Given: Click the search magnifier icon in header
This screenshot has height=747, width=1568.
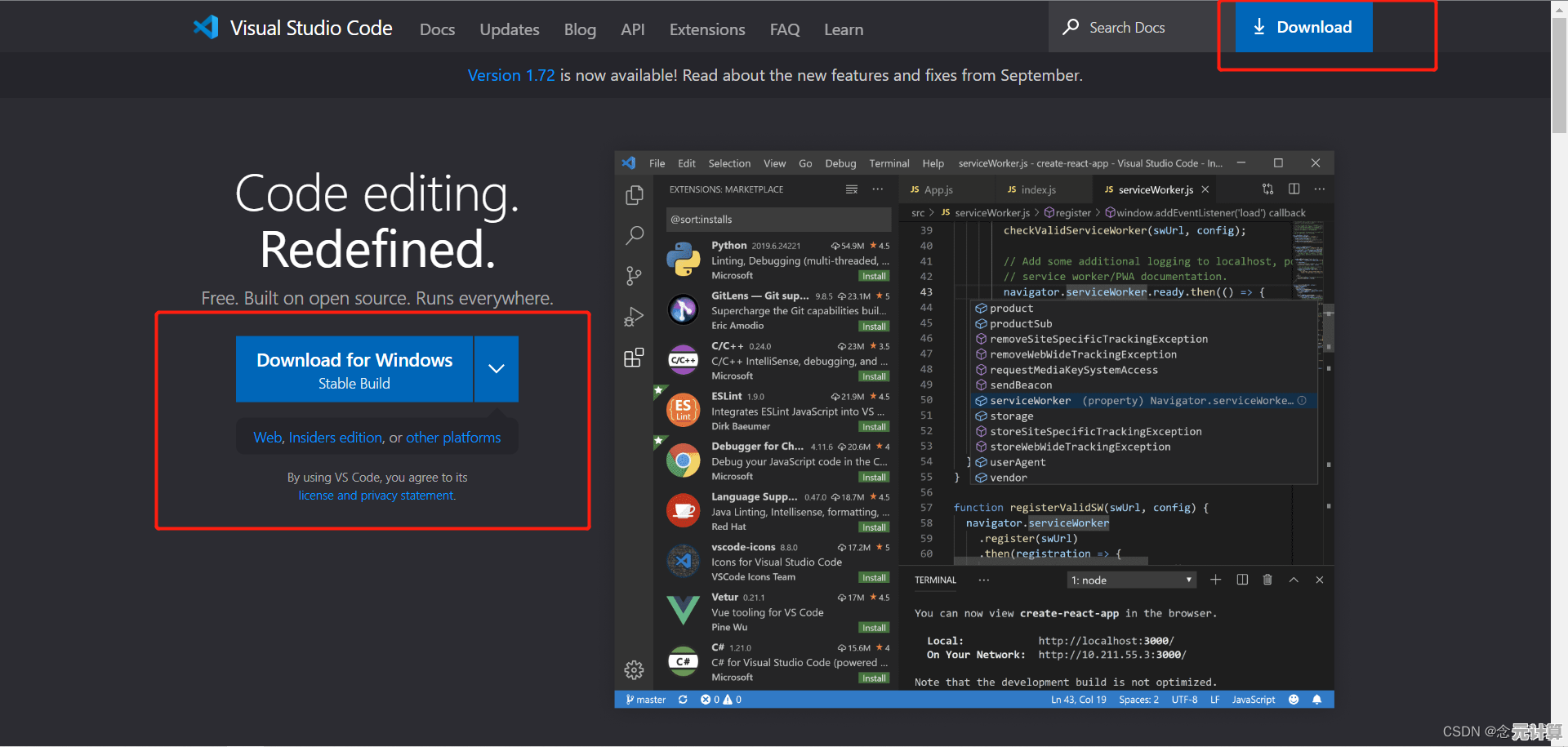Looking at the screenshot, I should point(1071,27).
